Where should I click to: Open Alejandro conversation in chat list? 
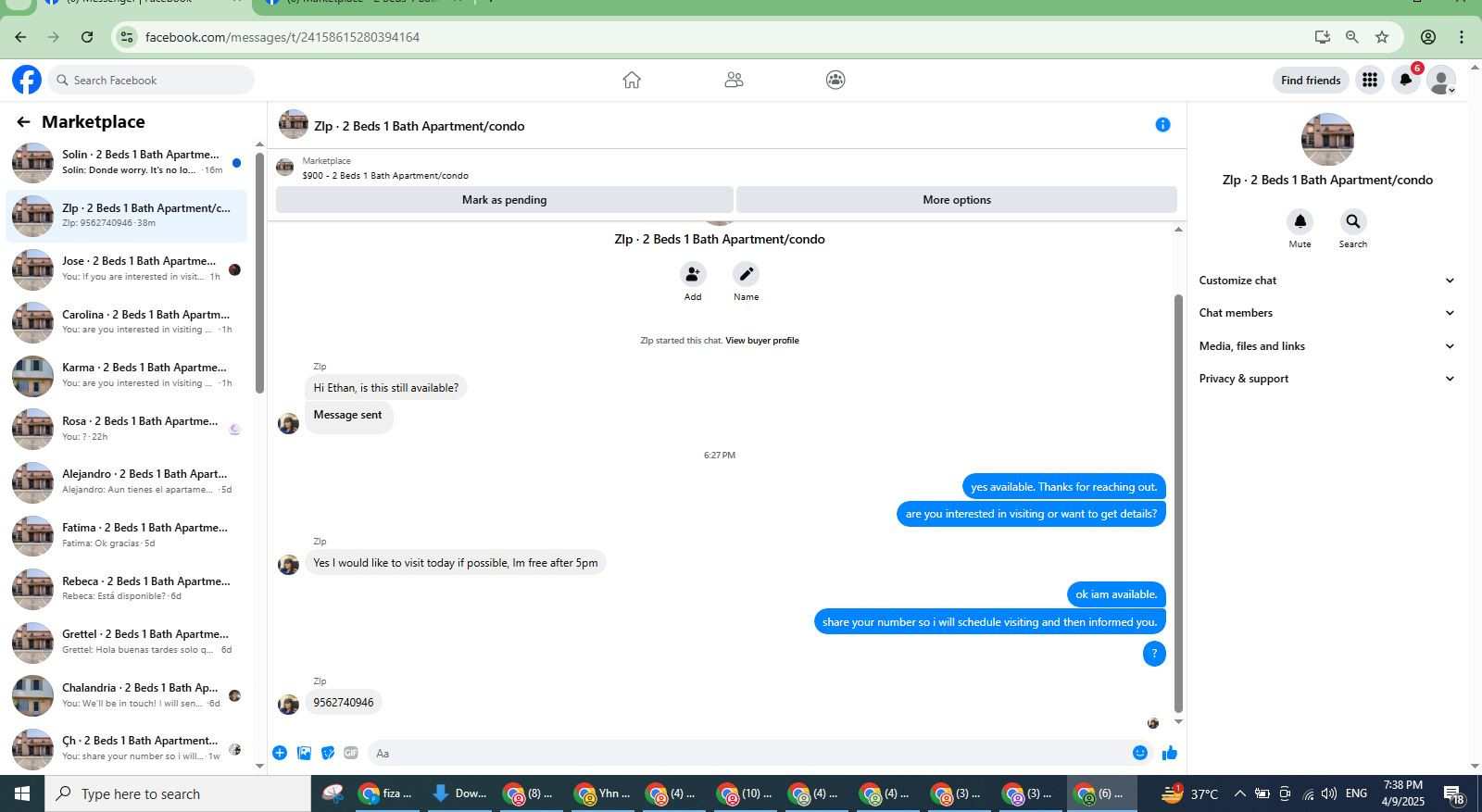point(127,482)
